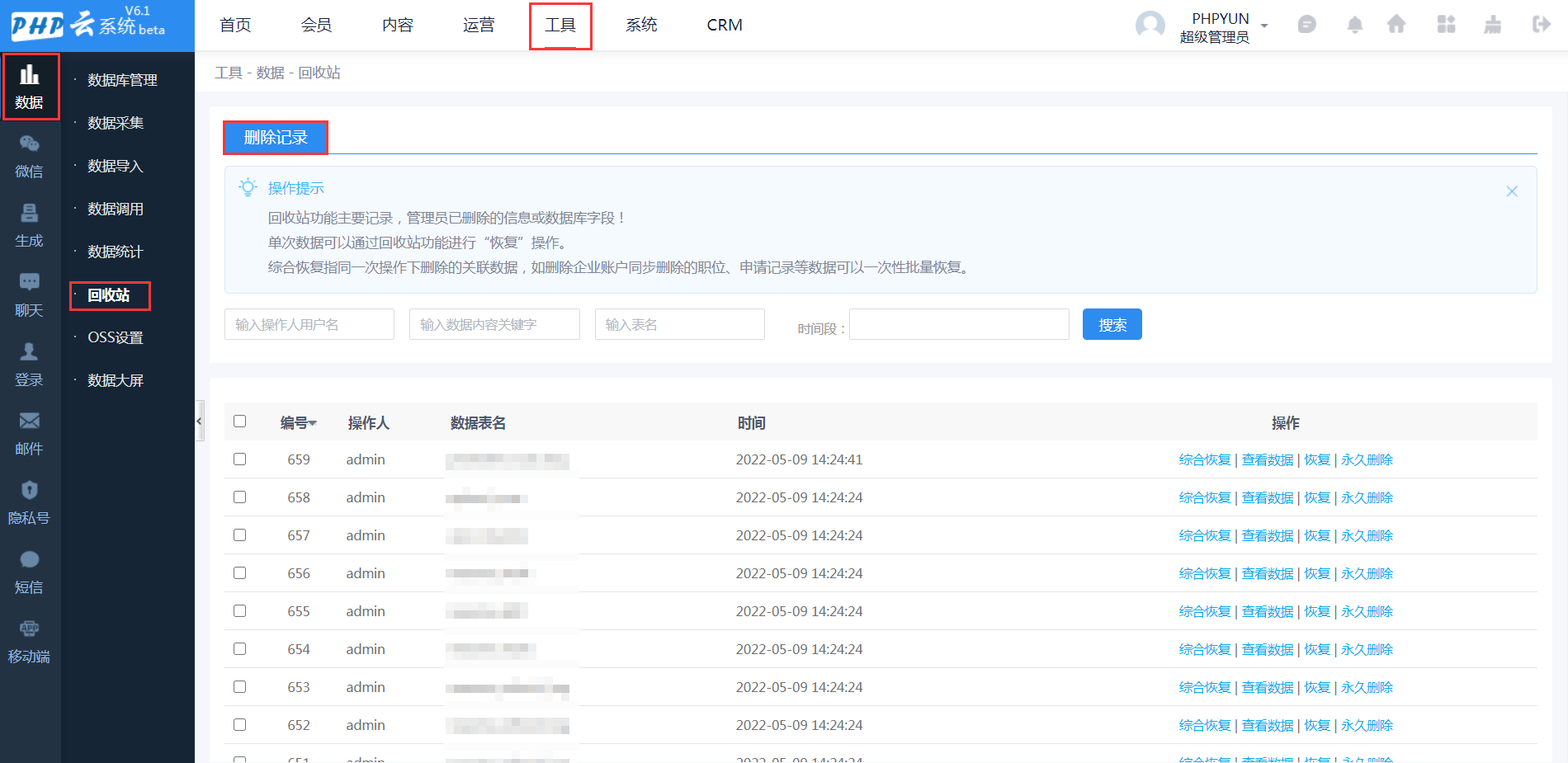1568x763 pixels.
Task: Check the checkbox for record 653
Action: coord(240,687)
